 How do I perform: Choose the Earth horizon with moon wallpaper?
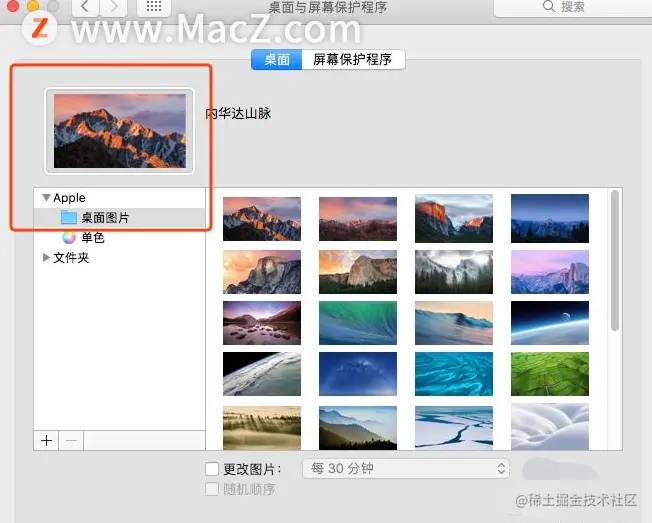(550, 323)
